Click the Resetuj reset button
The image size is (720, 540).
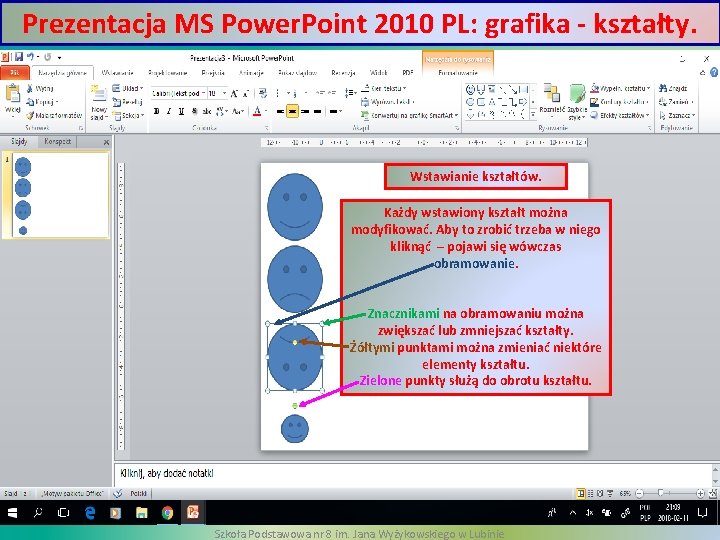(128, 102)
